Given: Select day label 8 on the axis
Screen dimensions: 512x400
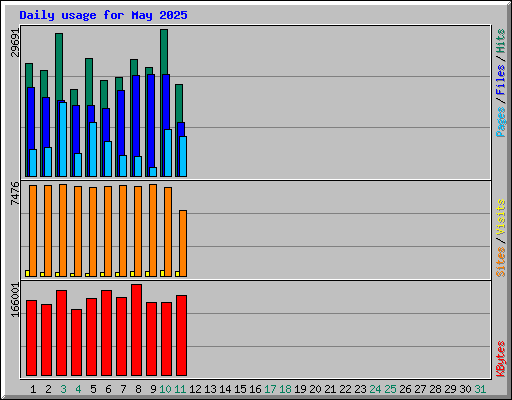Looking at the screenshot, I should (138, 389).
